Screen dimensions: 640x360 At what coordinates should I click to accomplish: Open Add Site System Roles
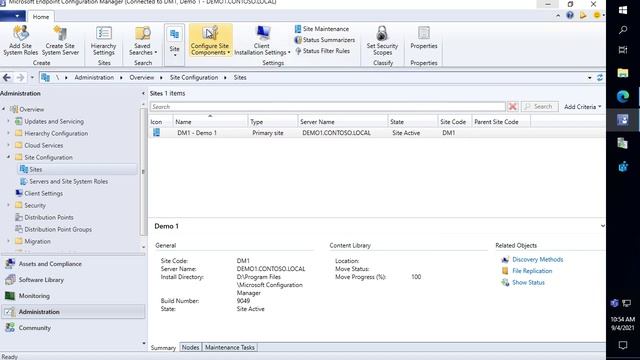(20, 40)
